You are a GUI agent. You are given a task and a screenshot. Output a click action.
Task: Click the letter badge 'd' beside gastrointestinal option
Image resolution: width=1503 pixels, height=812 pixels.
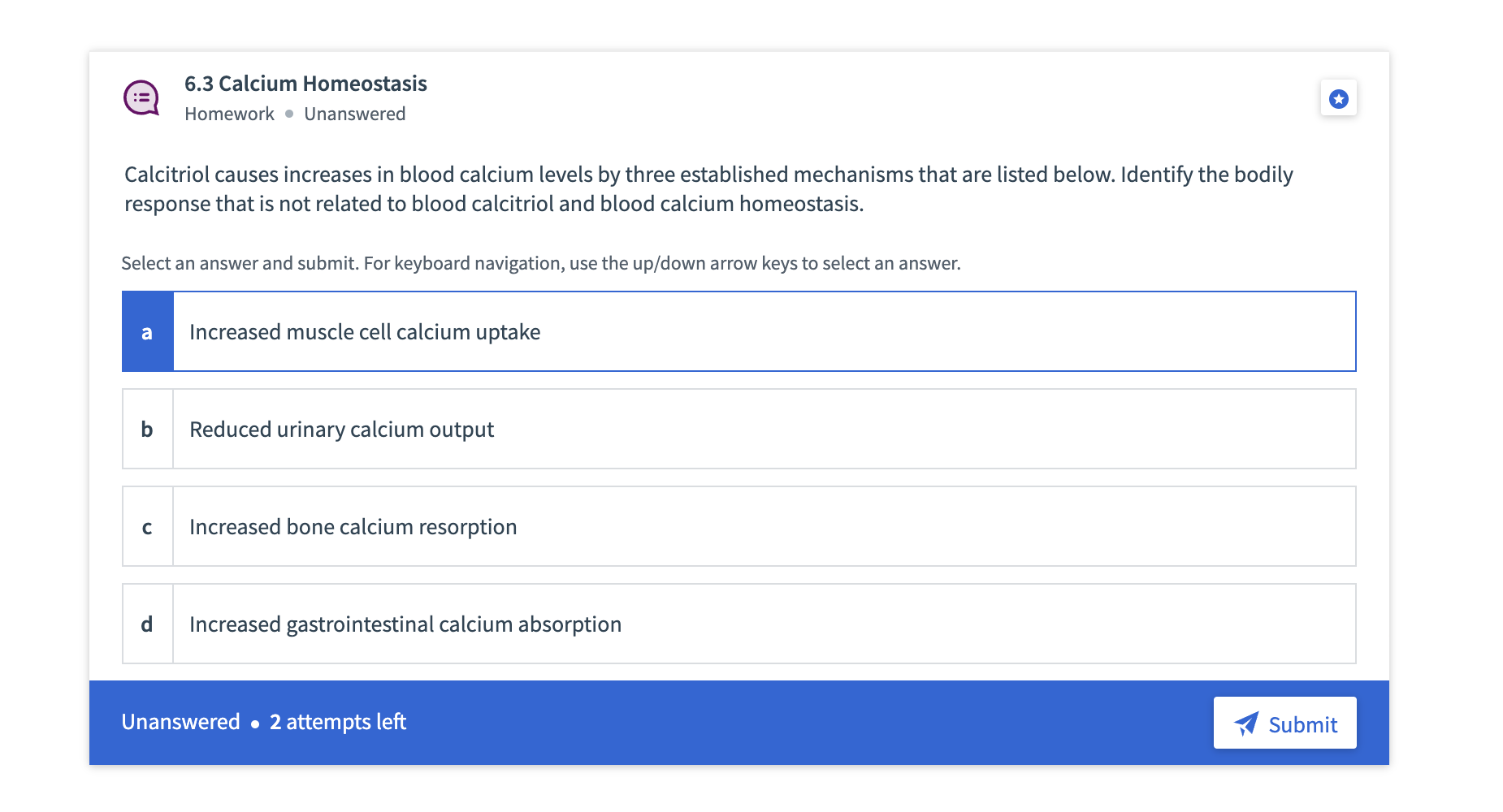147,624
